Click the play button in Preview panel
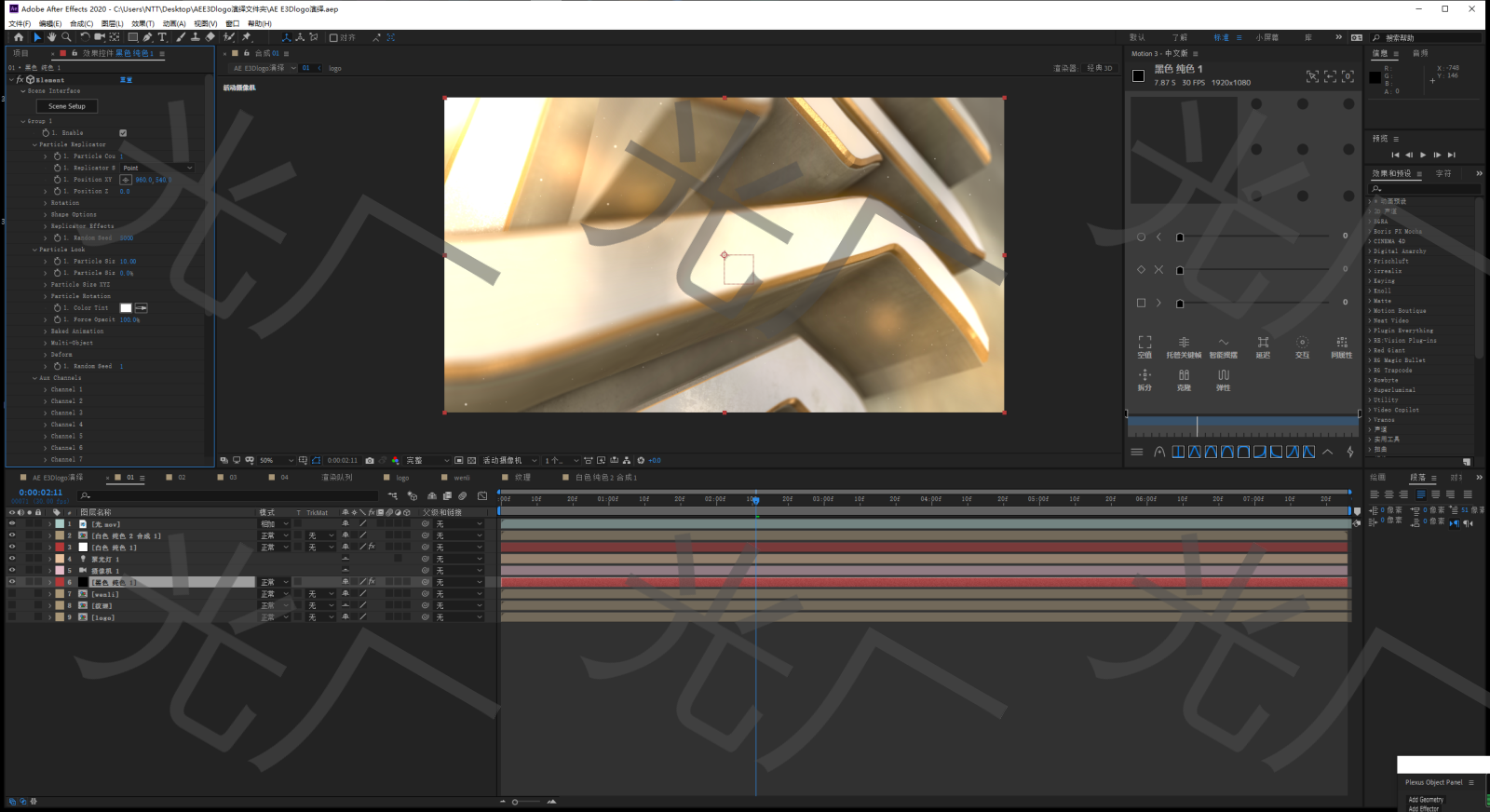 [x=1422, y=155]
